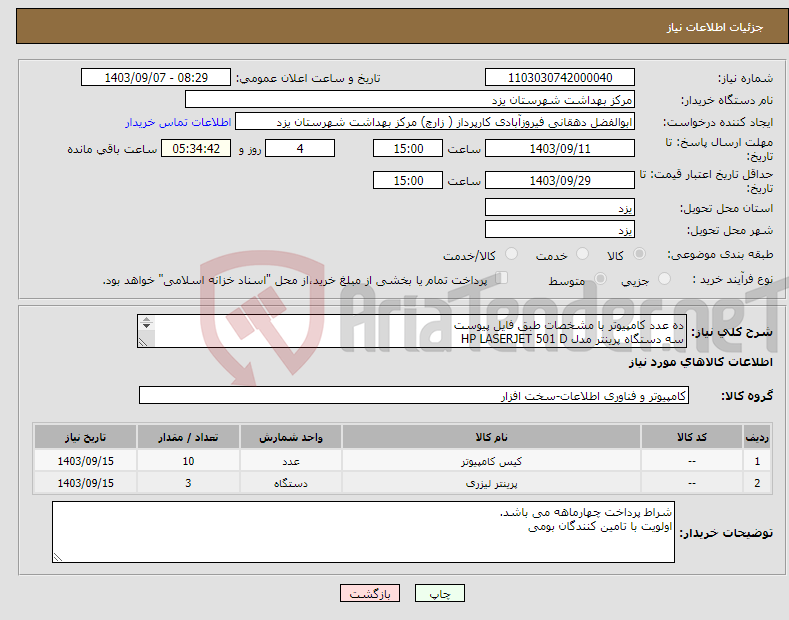Click the countdown timer 05:34:42 field
Image resolution: width=789 pixels, height=620 pixels.
coord(196,148)
